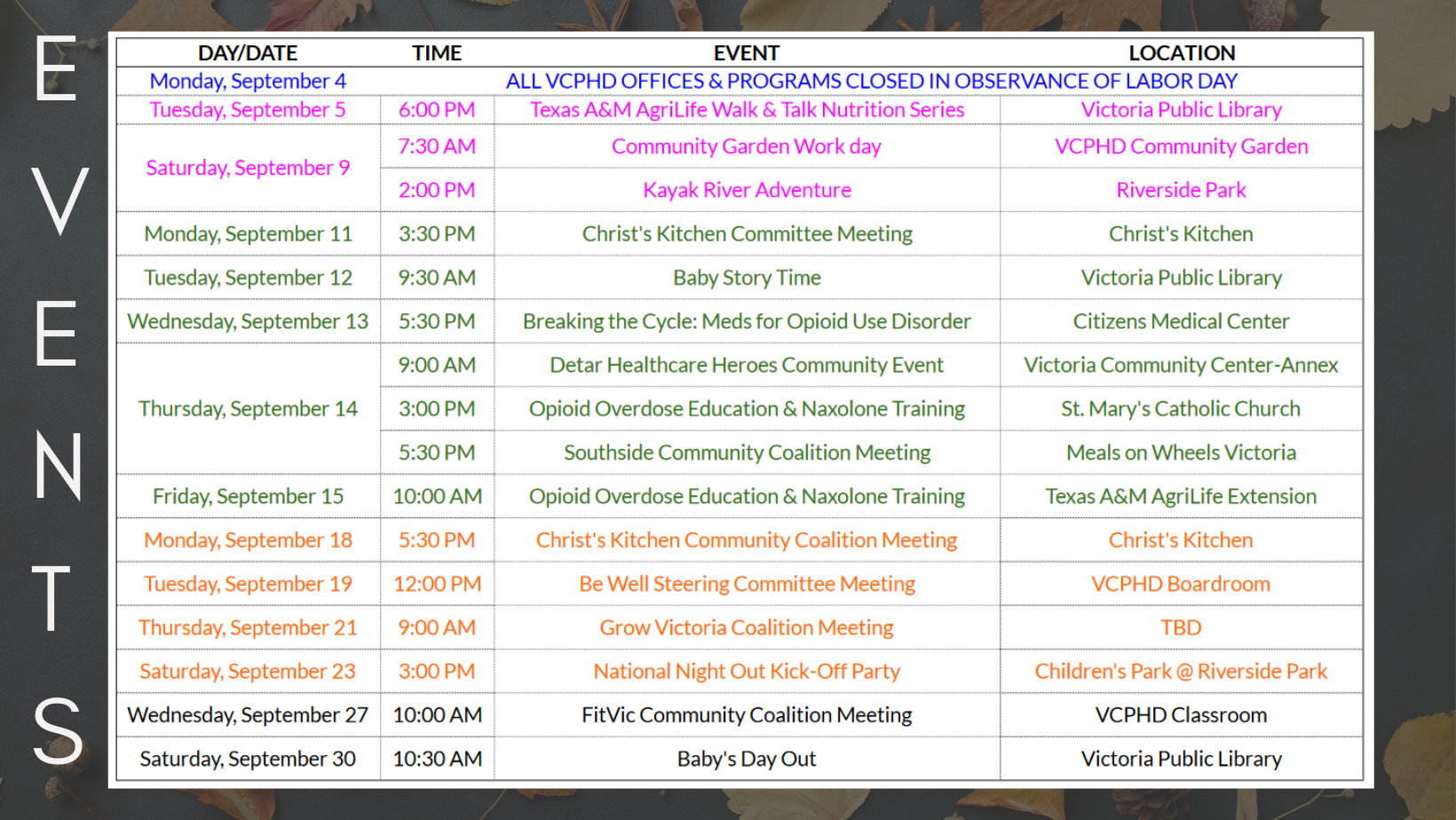Click the EVENT column header
Image resolution: width=1456 pixels, height=820 pixels.
(746, 53)
